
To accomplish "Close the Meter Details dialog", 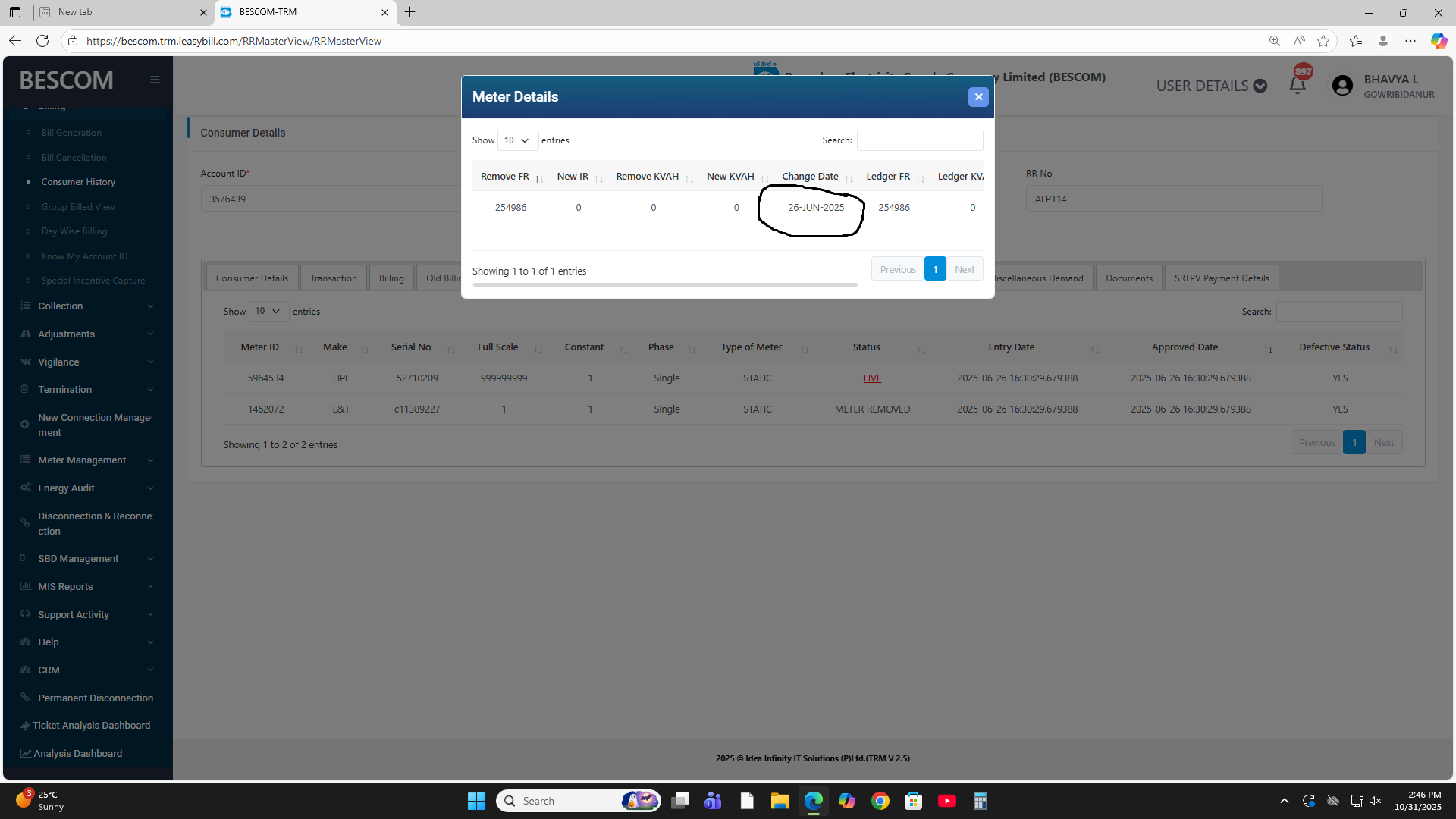I will (x=977, y=97).
